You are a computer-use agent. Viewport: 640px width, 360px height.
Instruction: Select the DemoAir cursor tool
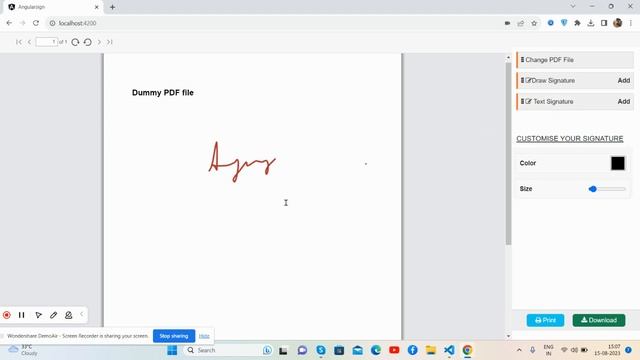[x=38, y=315]
